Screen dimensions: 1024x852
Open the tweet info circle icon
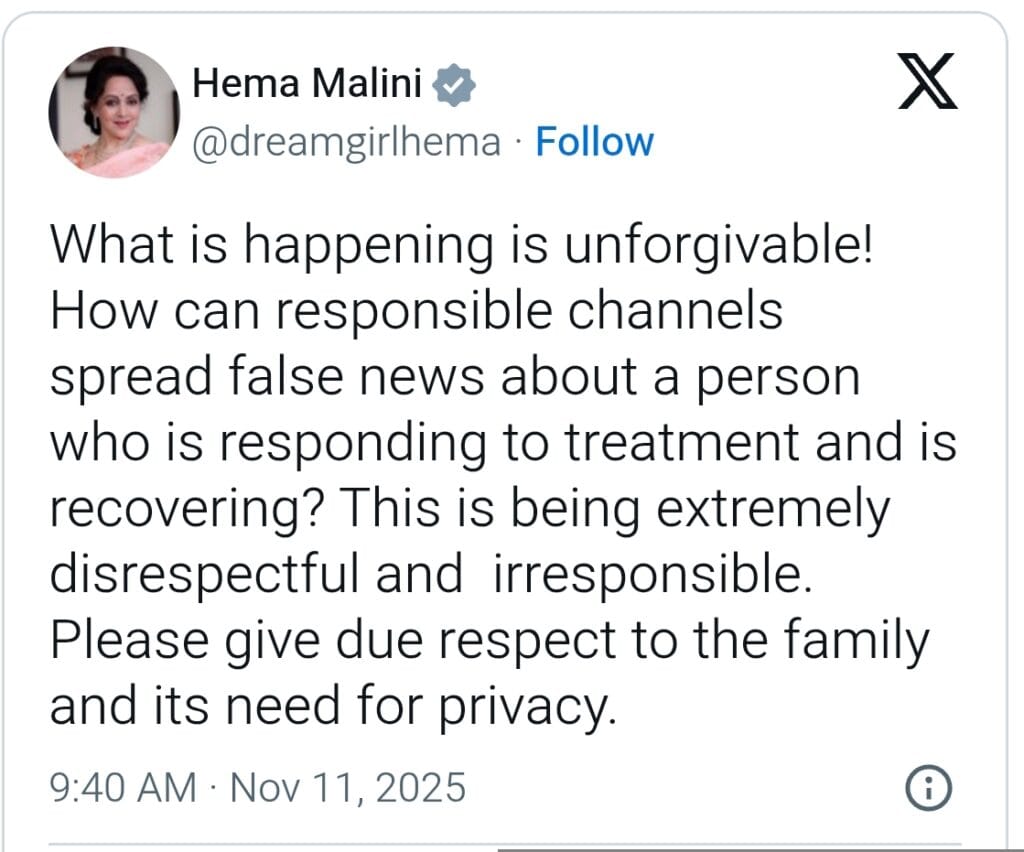coord(927,788)
